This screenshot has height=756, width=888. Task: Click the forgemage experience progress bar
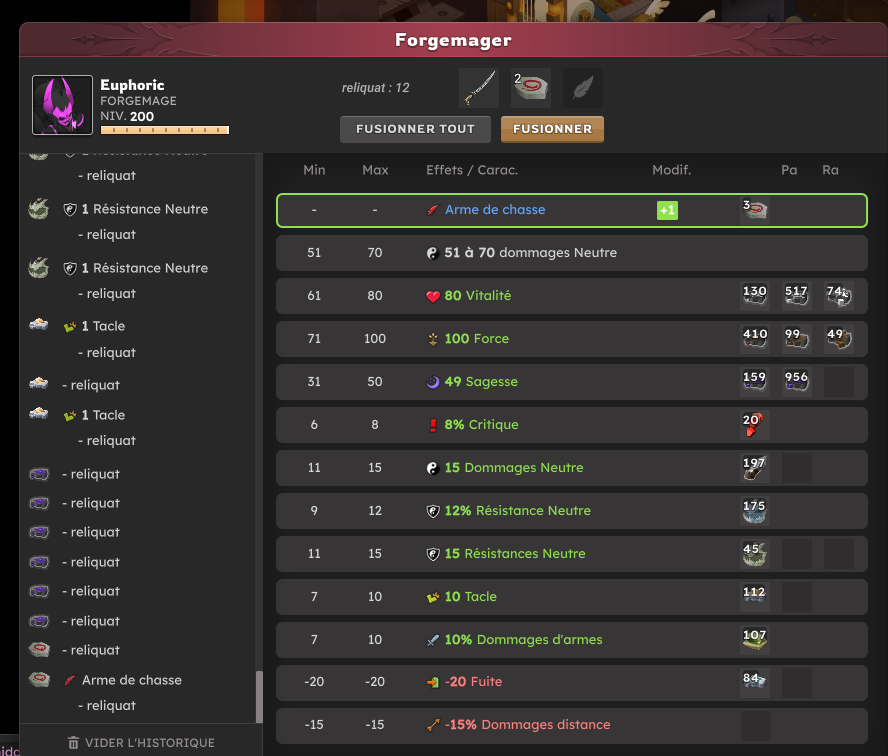pyautogui.click(x=165, y=130)
